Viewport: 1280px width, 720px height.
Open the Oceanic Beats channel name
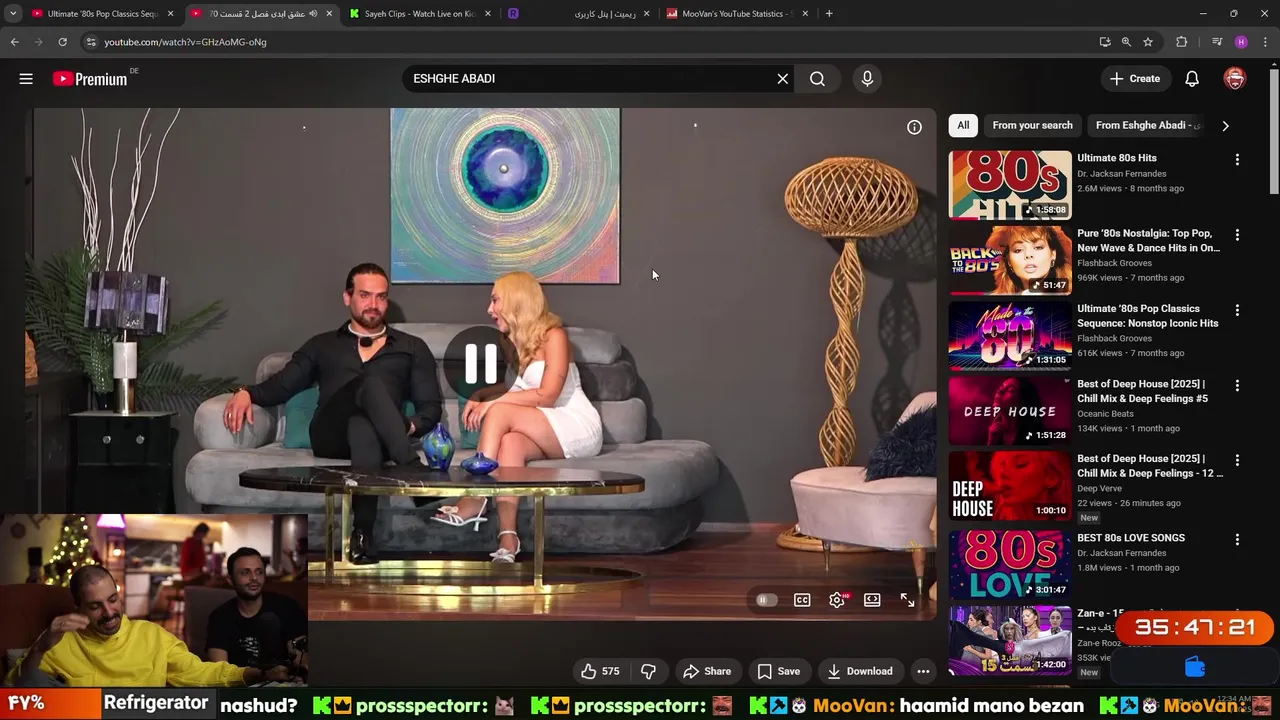[1105, 414]
